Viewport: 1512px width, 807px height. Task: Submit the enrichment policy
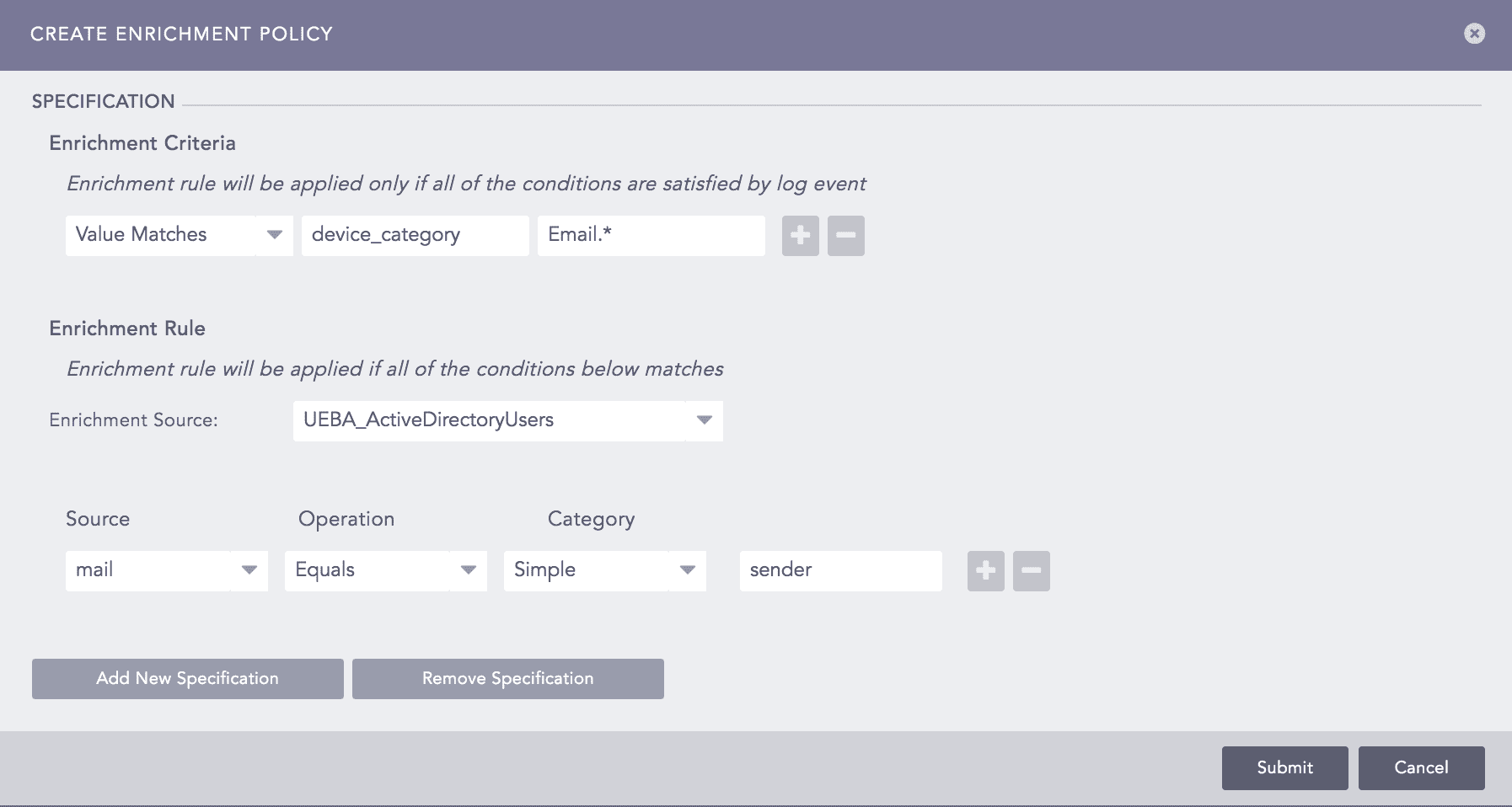click(1284, 767)
